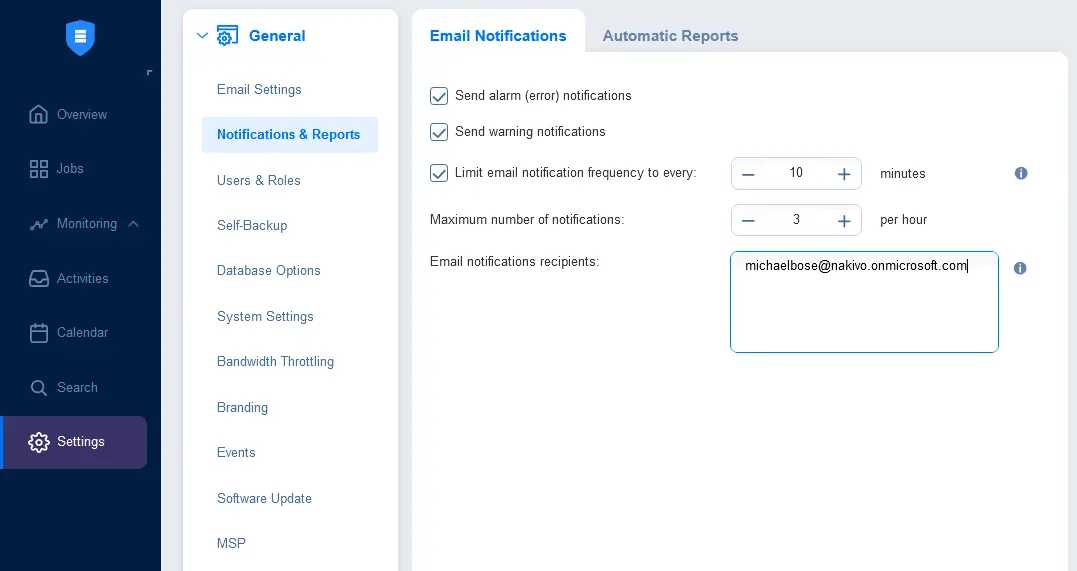This screenshot has width=1077, height=571.
Task: Click info icon beside recipients field
Action: 1020,268
